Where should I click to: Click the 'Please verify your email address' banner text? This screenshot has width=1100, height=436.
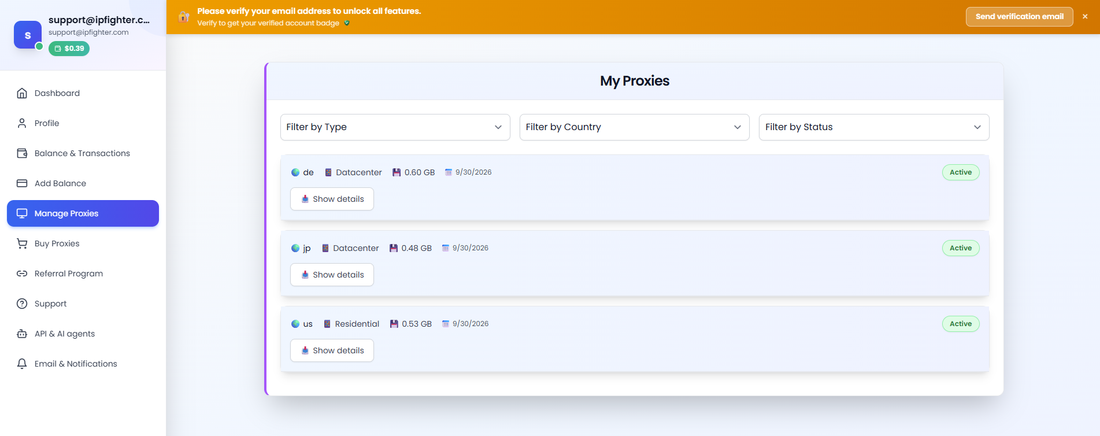tap(309, 12)
